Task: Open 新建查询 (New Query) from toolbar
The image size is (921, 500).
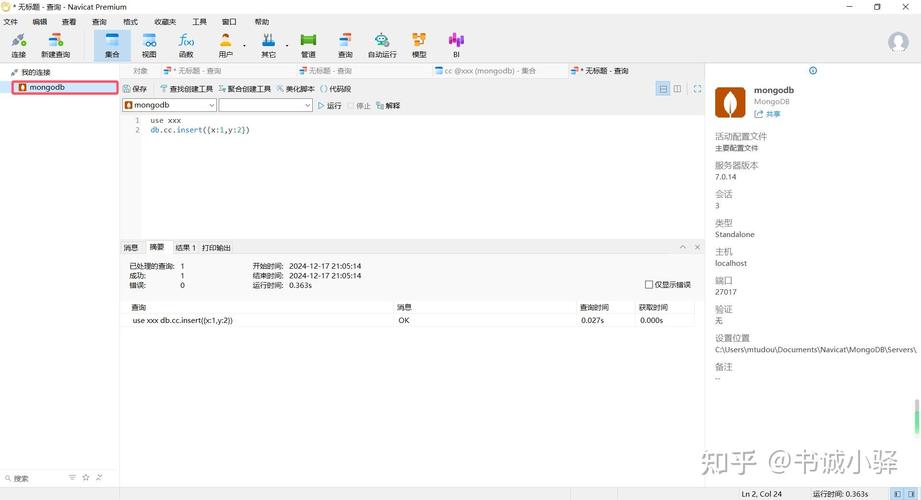Action: [55, 45]
